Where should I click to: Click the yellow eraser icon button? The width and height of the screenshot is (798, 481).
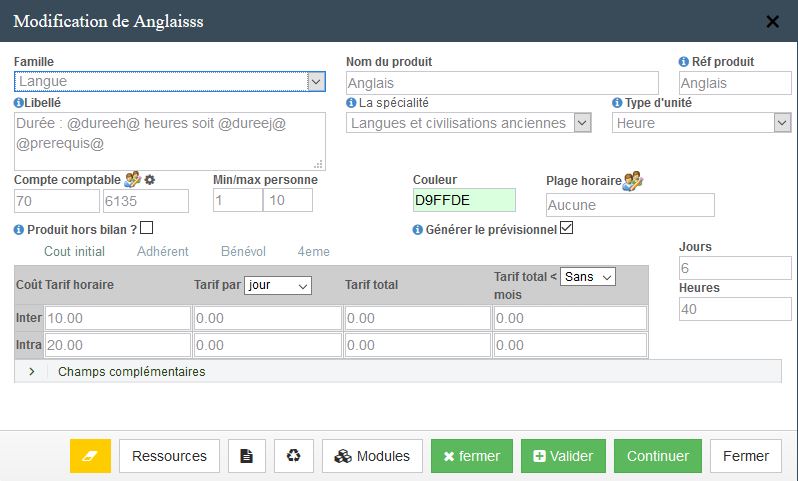tap(90, 456)
